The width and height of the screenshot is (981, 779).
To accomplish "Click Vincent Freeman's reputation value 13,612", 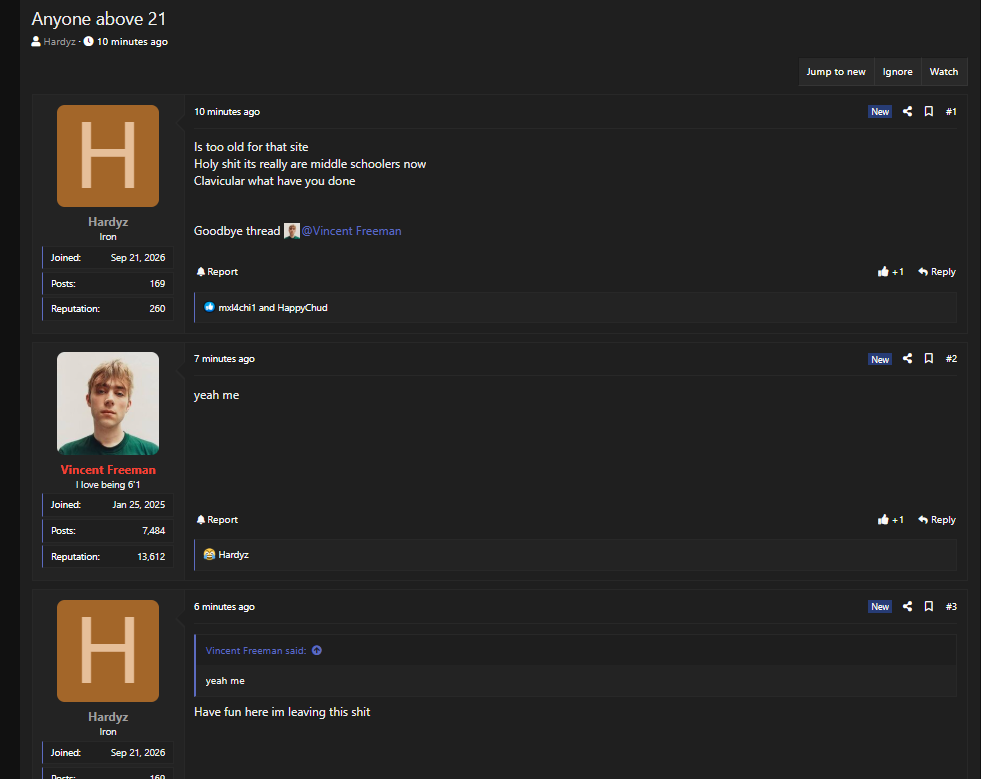I will (x=151, y=557).
